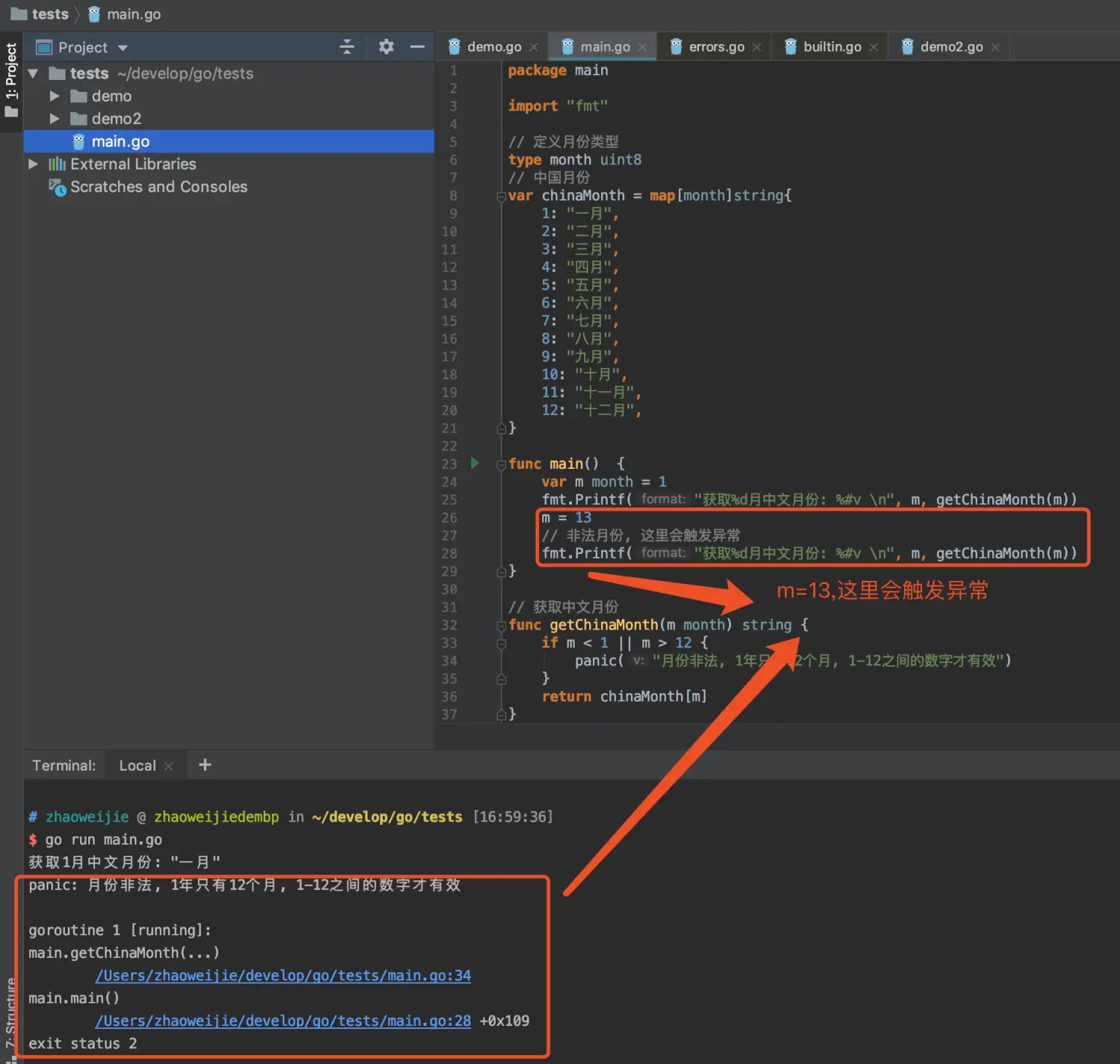Close the demo2.go editor tab
Viewport: 1120px width, 1064px height.
click(x=995, y=47)
